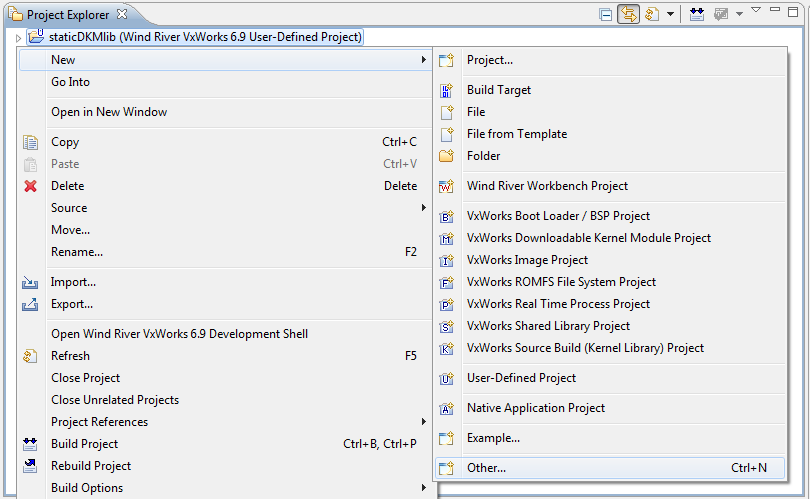The height and width of the screenshot is (499, 810).
Task: Click the VxWorks Boot Loader / BSP Project icon
Action: click(446, 216)
